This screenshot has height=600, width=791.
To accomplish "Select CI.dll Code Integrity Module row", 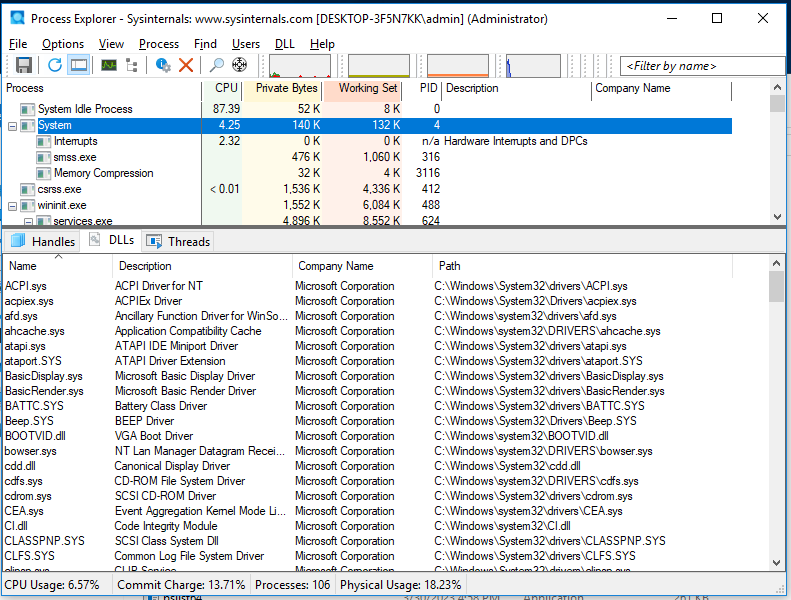I will 367,526.
